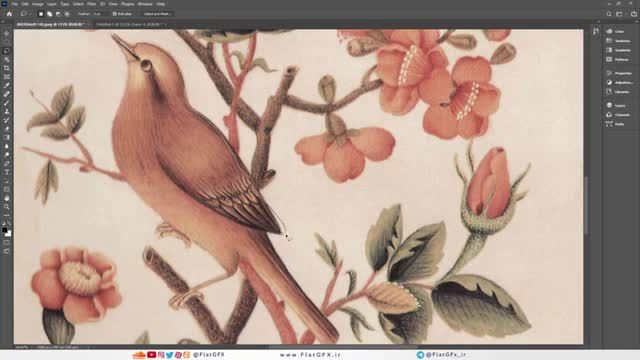Open the Adjustments panel
The height and width of the screenshot is (360, 640).
[620, 82]
